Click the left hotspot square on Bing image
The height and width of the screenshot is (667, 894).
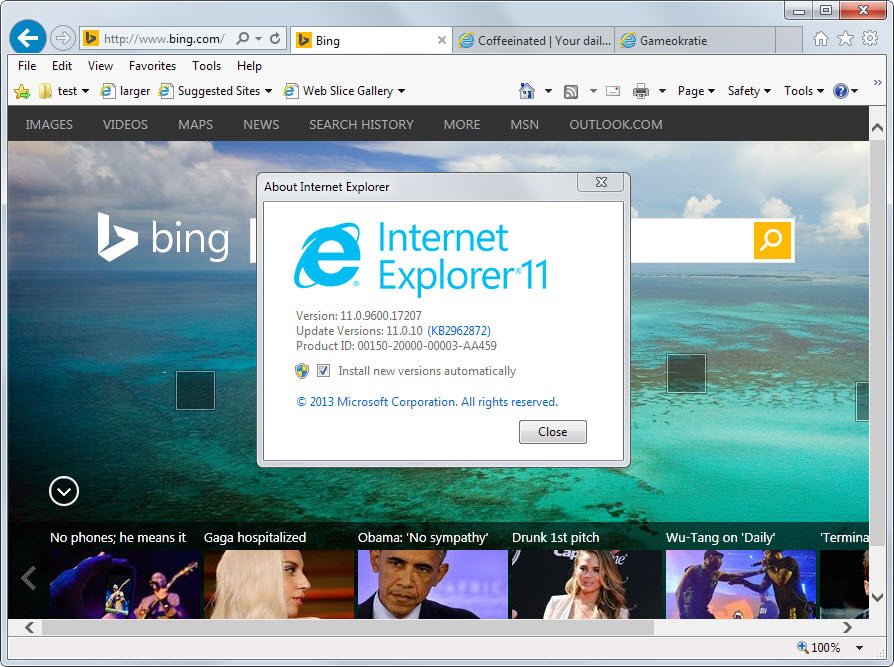click(196, 391)
